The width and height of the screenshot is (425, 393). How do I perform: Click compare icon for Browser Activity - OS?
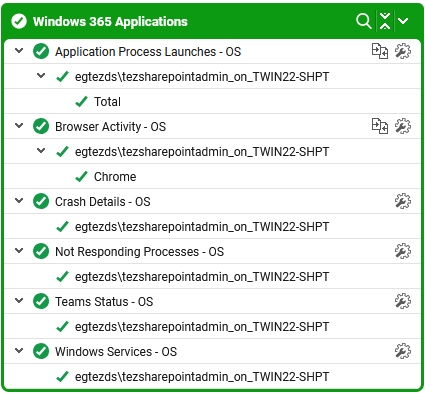380,126
